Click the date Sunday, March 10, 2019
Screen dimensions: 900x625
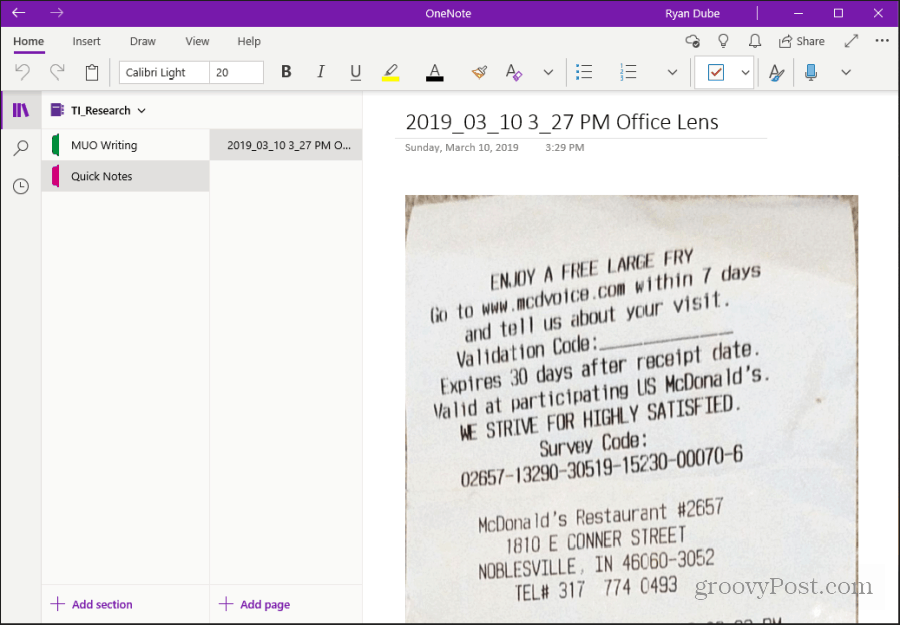pos(461,147)
